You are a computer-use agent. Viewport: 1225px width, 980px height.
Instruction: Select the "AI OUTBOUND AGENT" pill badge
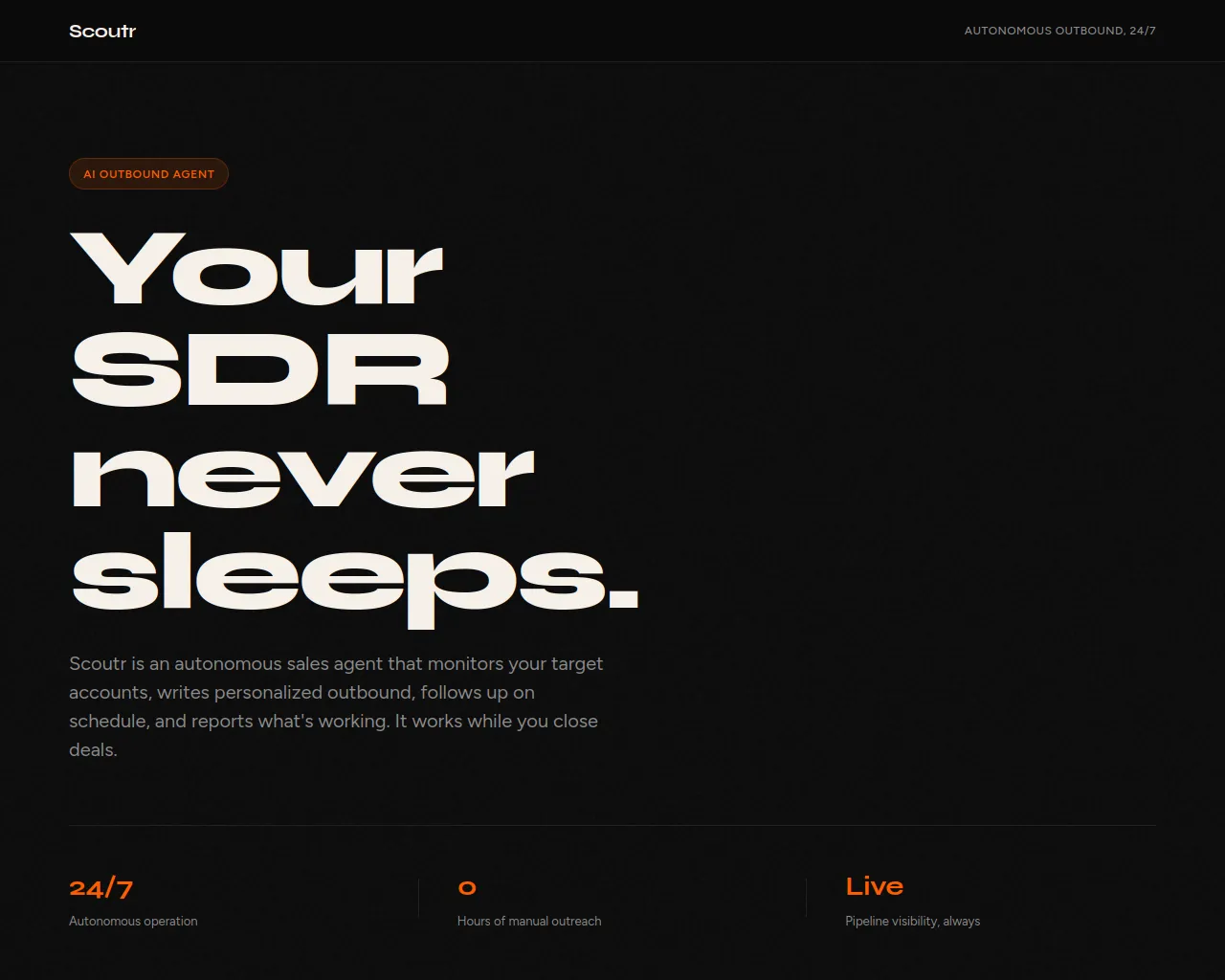[x=148, y=174]
